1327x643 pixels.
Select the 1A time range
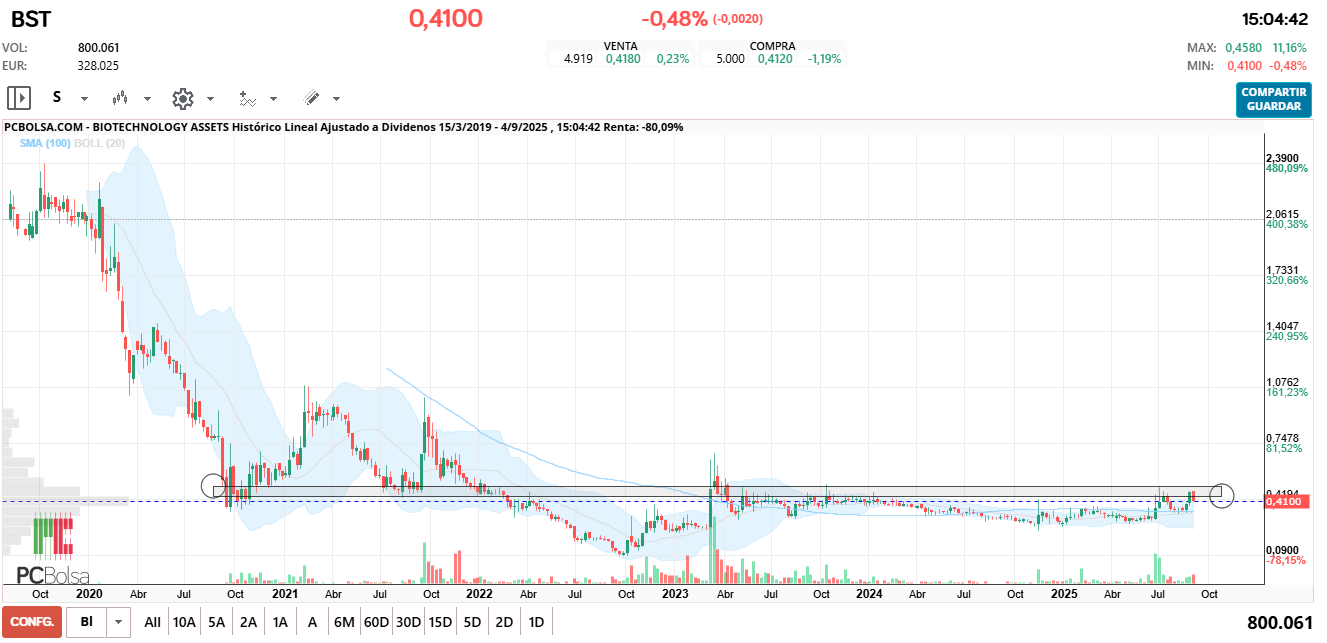[x=280, y=622]
